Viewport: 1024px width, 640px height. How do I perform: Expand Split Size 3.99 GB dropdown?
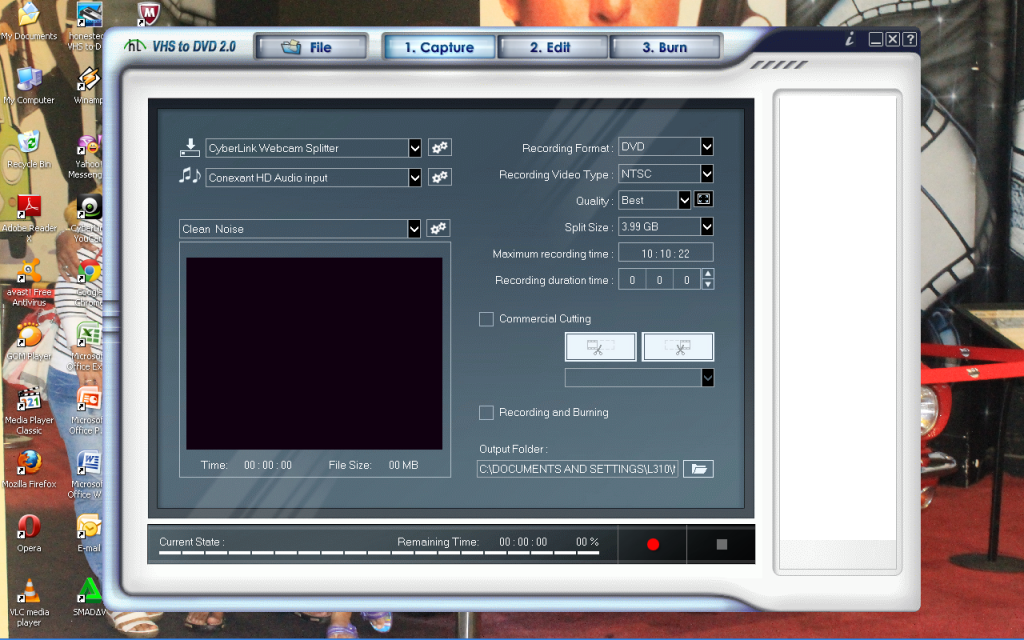click(x=707, y=227)
